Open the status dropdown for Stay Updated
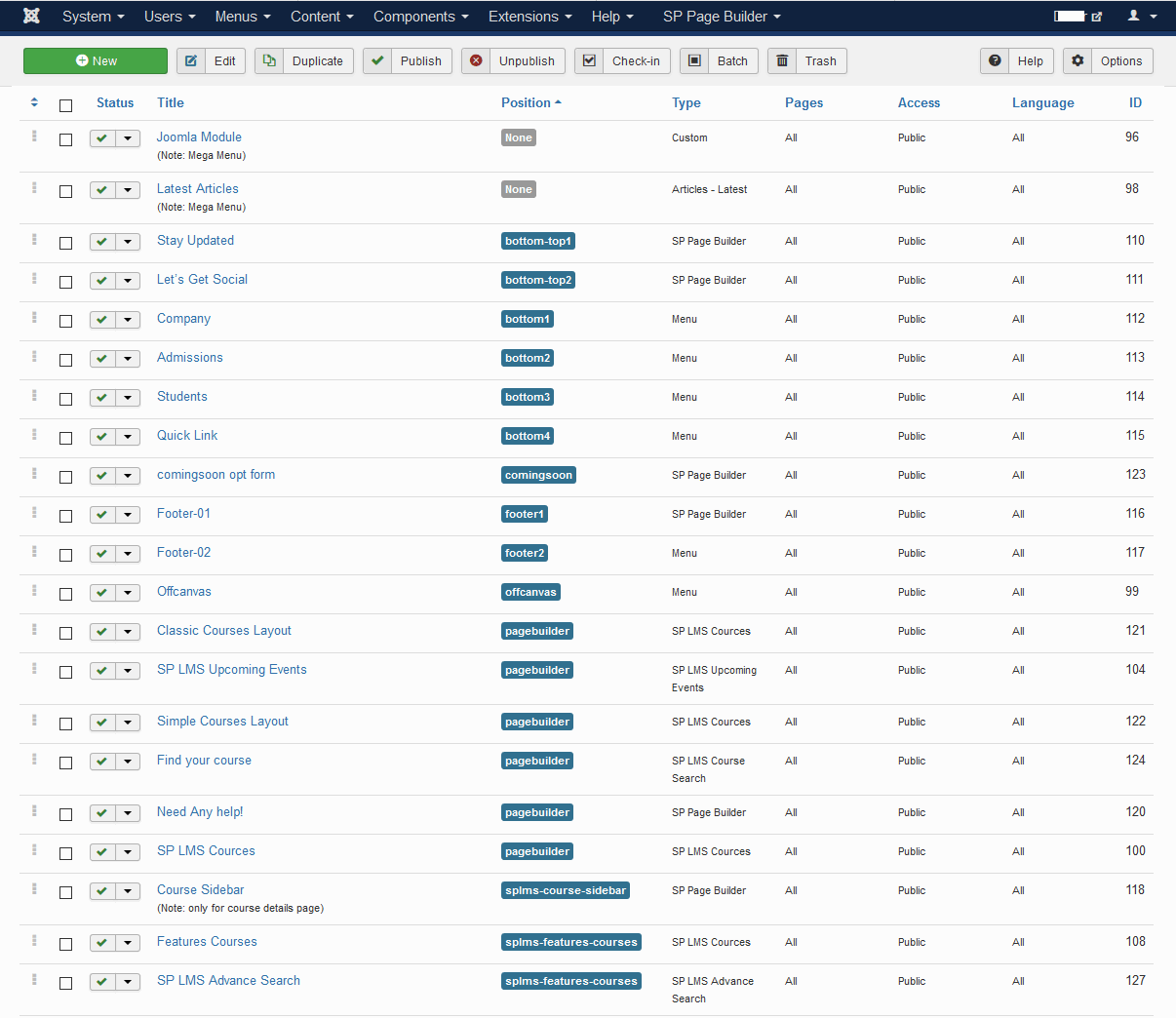The width and height of the screenshot is (1176, 1018). (x=129, y=243)
